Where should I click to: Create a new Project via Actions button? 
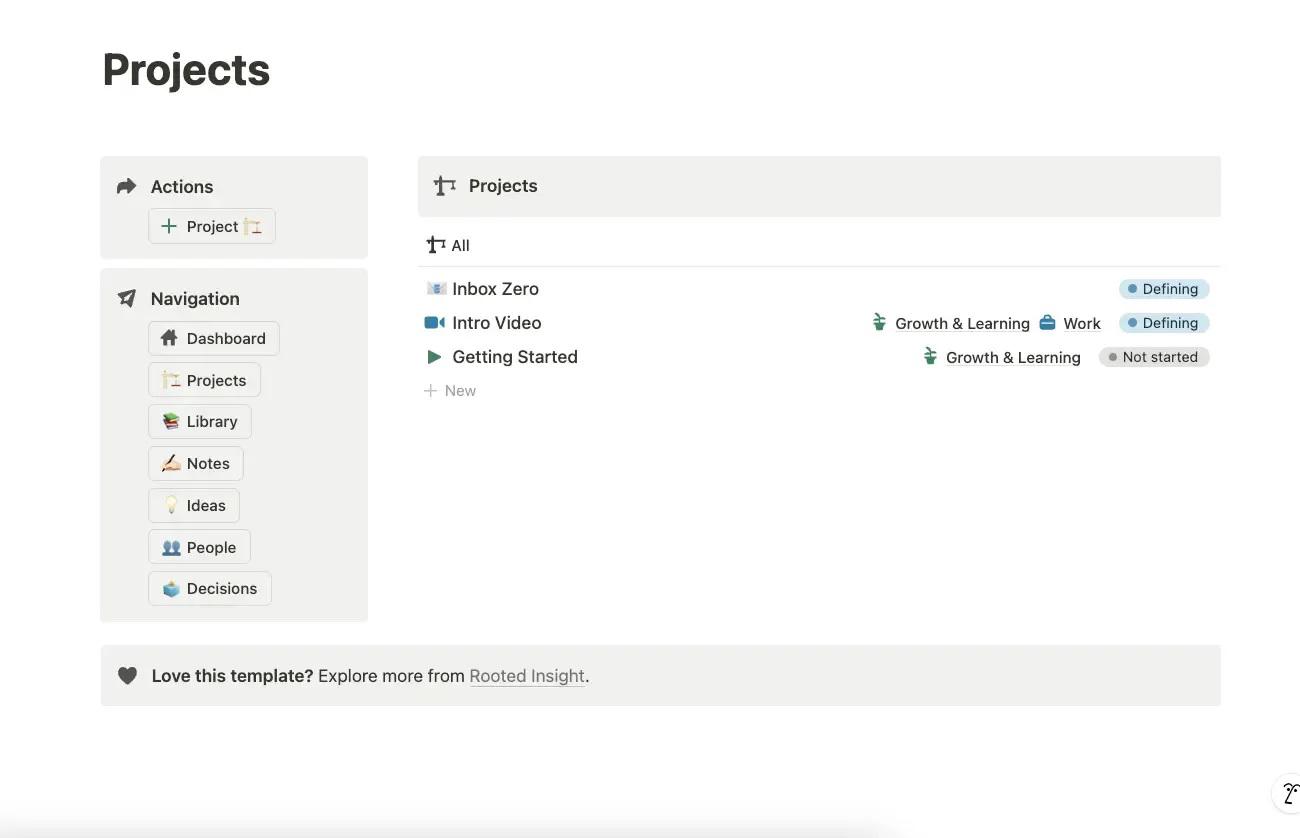coord(212,227)
